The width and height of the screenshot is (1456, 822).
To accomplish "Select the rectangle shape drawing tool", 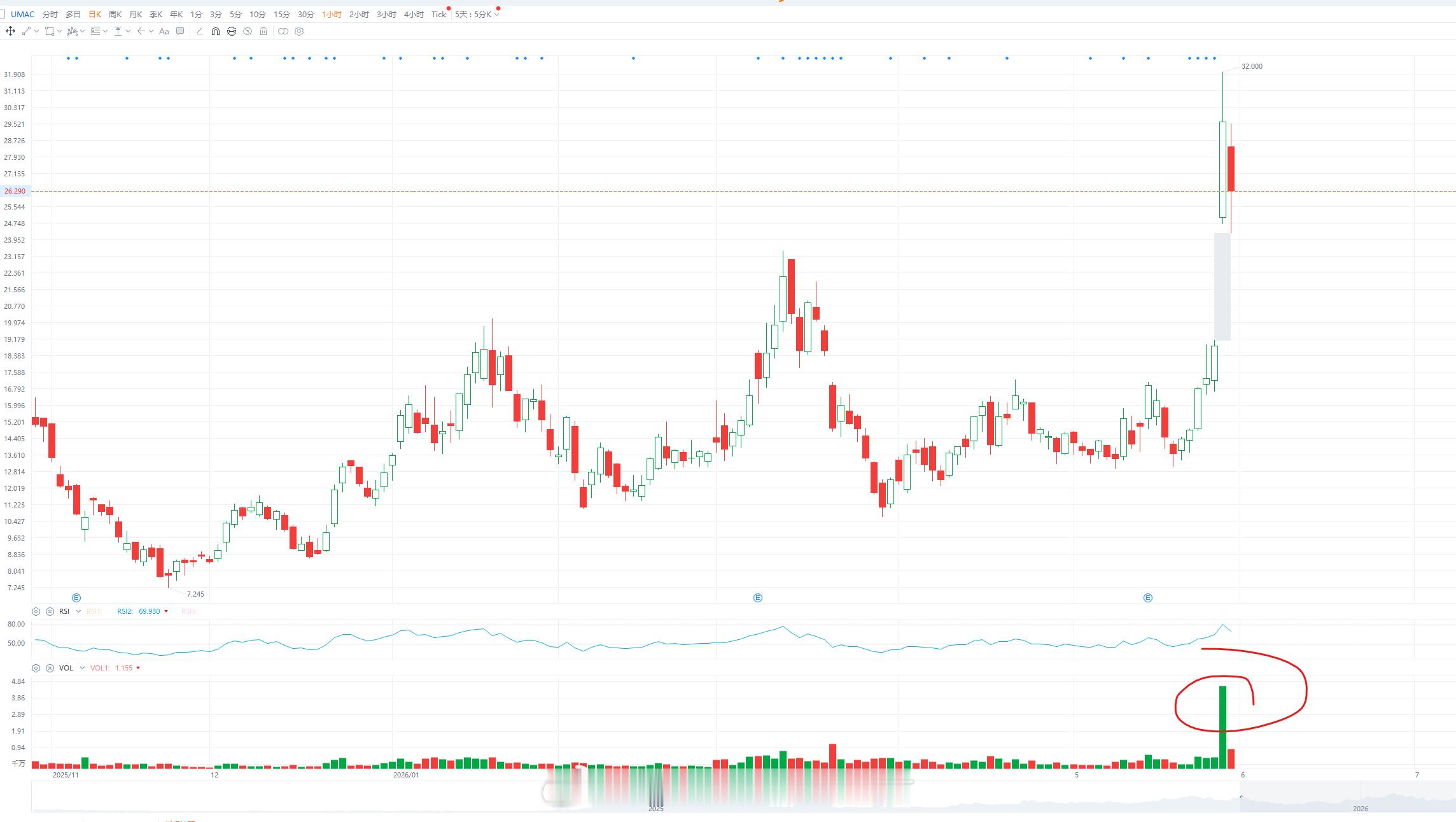I will [49, 31].
